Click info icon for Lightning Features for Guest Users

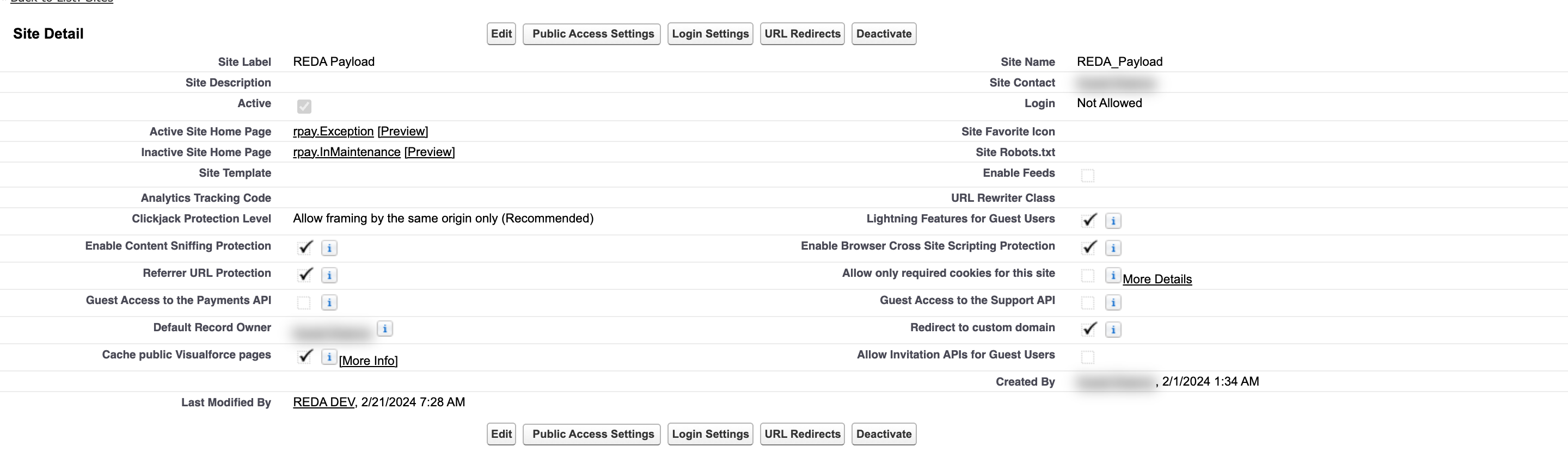pos(1113,221)
